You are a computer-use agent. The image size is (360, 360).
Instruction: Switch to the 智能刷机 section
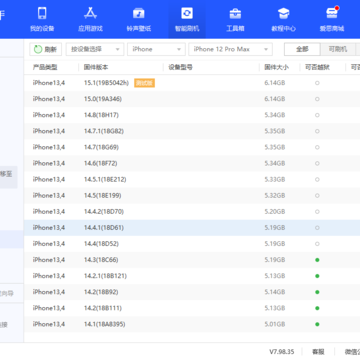187,19
